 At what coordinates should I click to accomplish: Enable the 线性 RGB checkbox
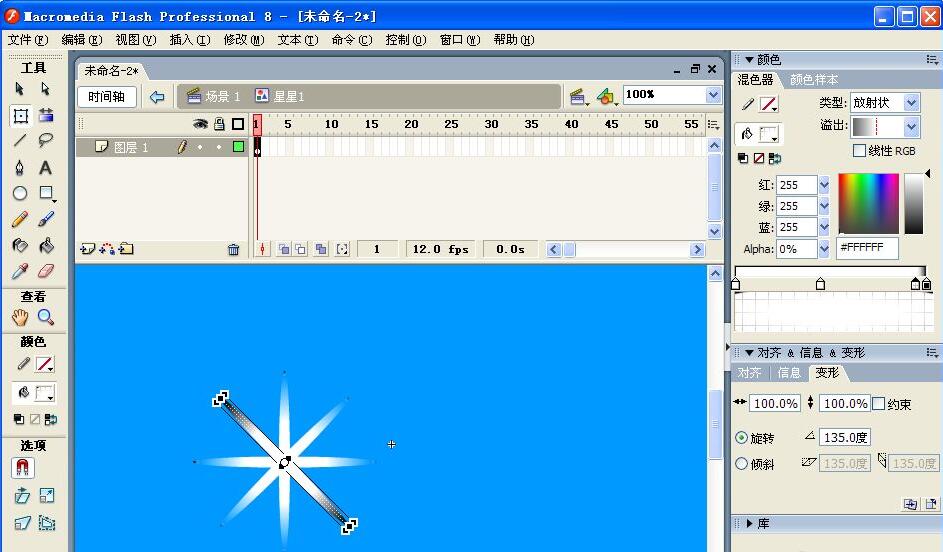[859, 151]
